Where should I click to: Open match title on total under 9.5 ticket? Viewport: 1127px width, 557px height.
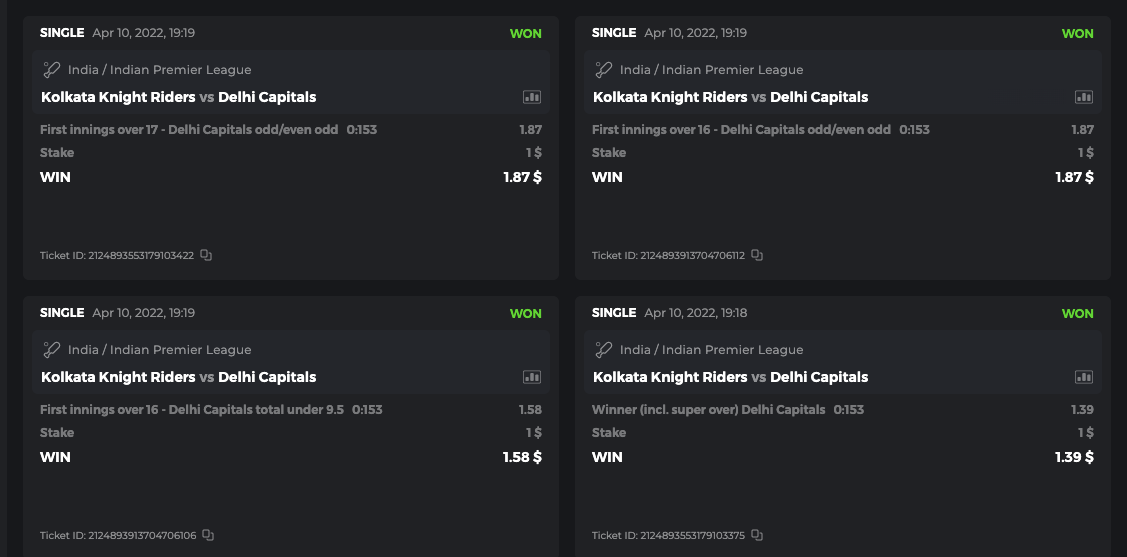pyautogui.click(x=179, y=377)
